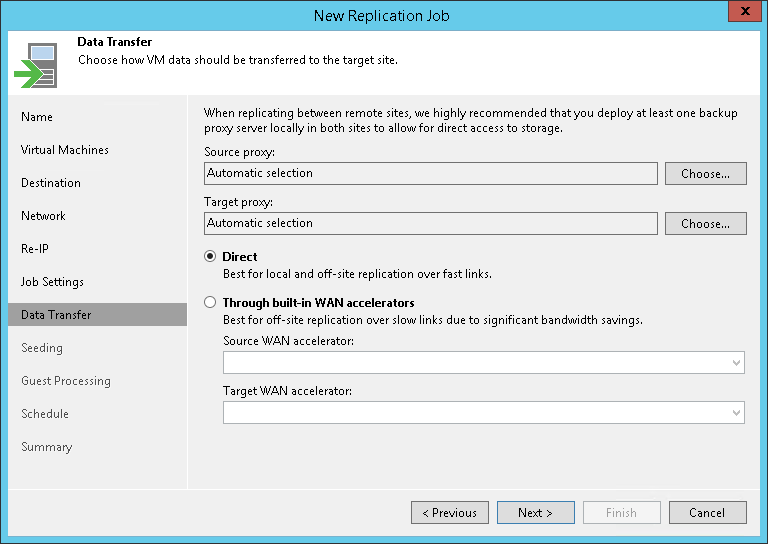Choose a target proxy
This screenshot has width=768, height=544.
pyautogui.click(x=705, y=223)
